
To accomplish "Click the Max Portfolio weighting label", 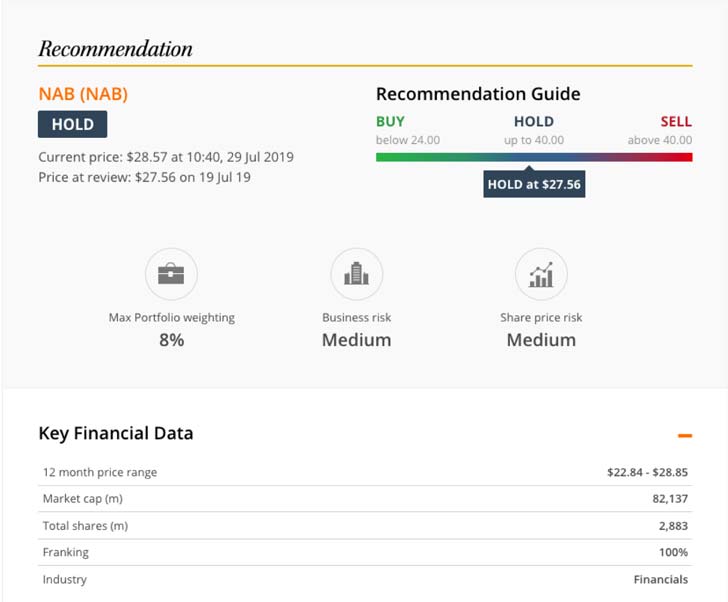I will [x=171, y=317].
